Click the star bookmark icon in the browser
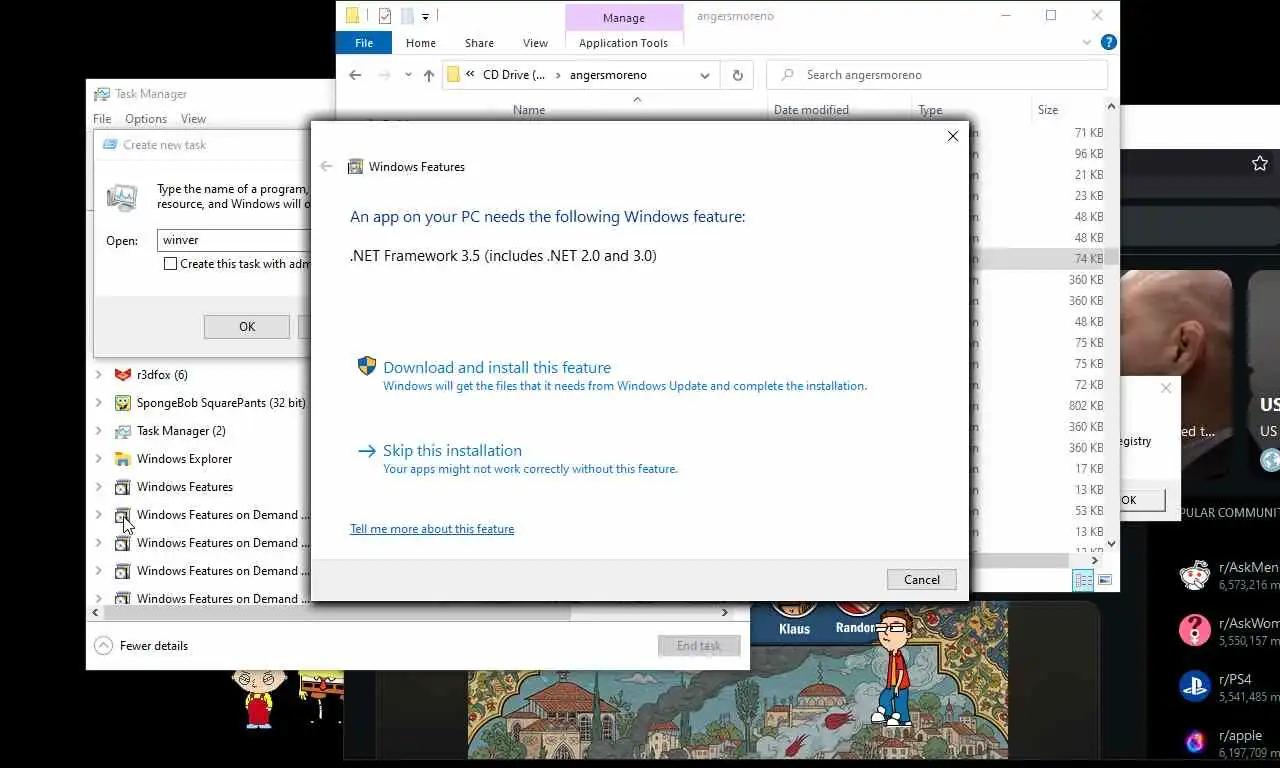 [x=1259, y=163]
